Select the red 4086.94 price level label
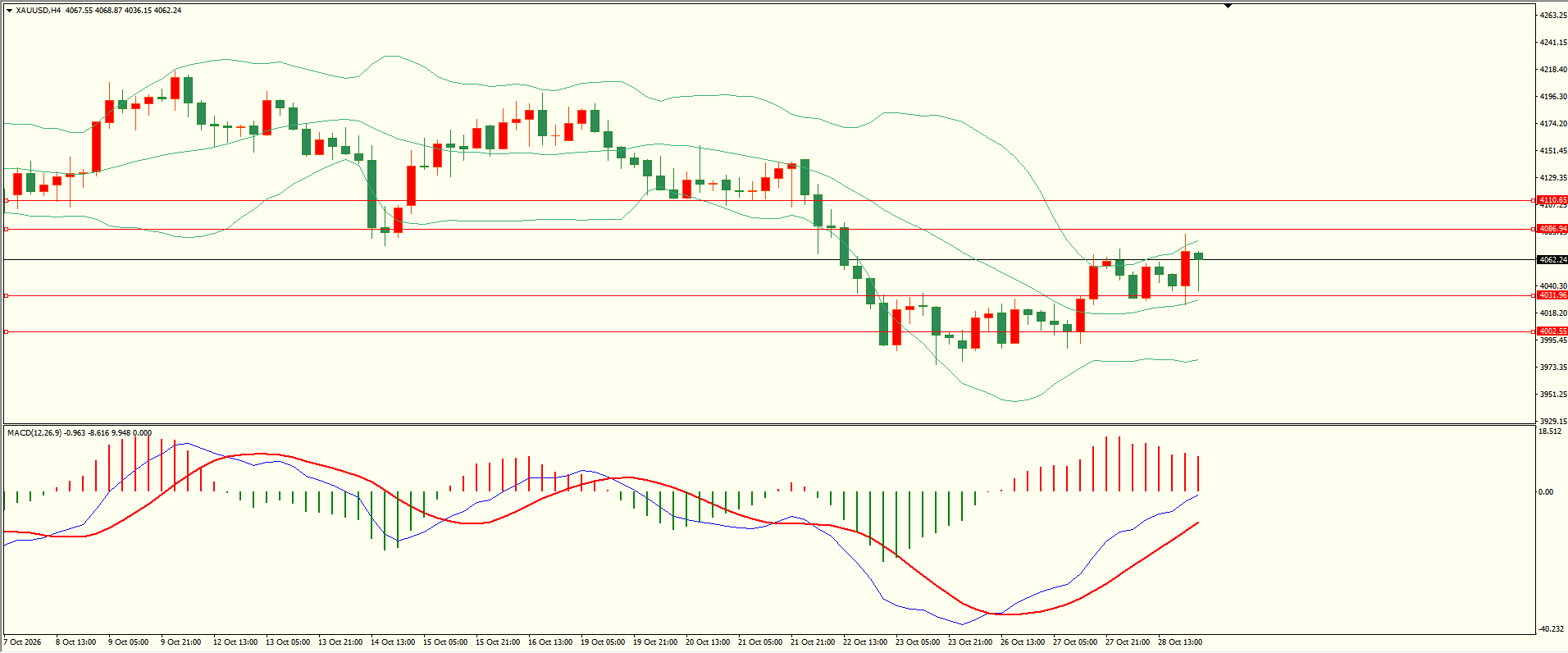The width and height of the screenshot is (1568, 653). point(1552,229)
